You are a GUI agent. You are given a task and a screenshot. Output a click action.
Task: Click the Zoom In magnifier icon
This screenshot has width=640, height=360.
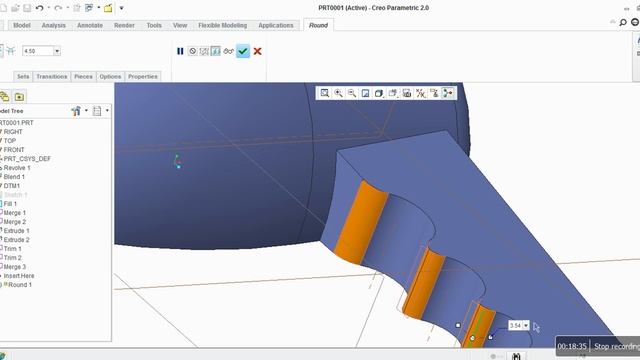tap(338, 93)
